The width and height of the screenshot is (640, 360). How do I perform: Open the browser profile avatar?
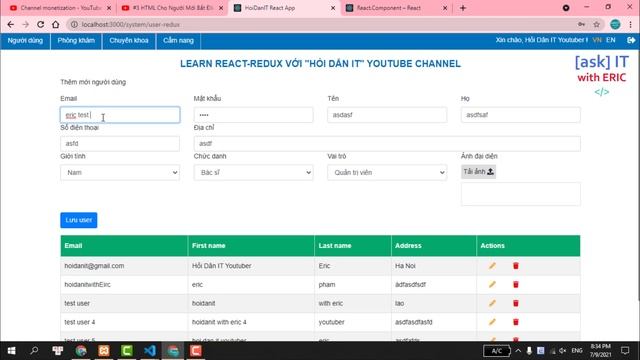(x=615, y=24)
